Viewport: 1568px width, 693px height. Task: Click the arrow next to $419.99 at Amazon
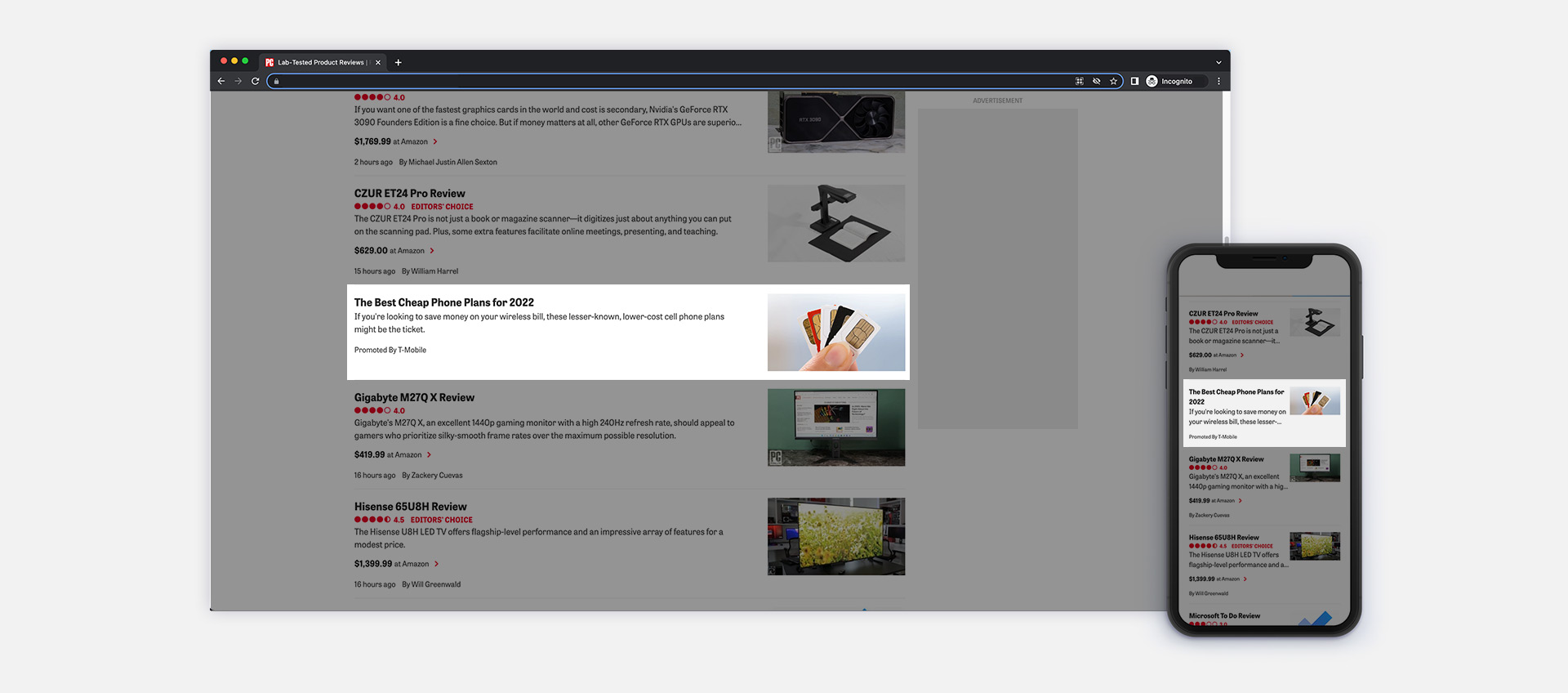pyautogui.click(x=429, y=454)
